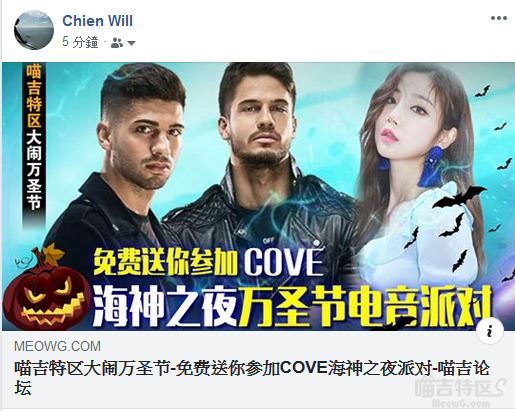
Task: Click the friends audience privacy icon
Action: tap(117, 43)
